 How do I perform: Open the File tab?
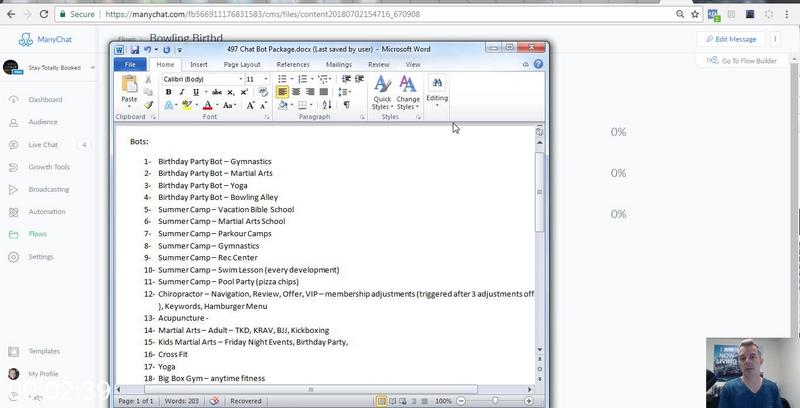point(130,65)
